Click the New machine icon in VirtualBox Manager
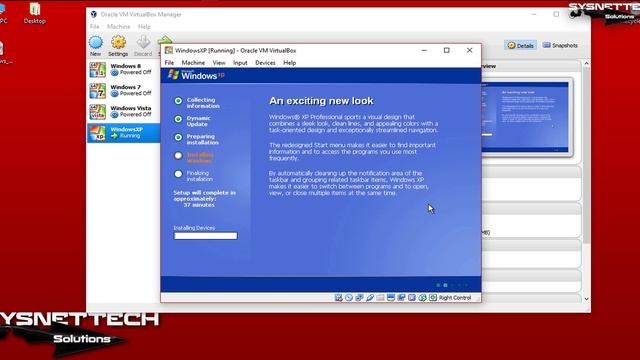Image resolution: width=640 pixels, height=360 pixels. (x=96, y=42)
